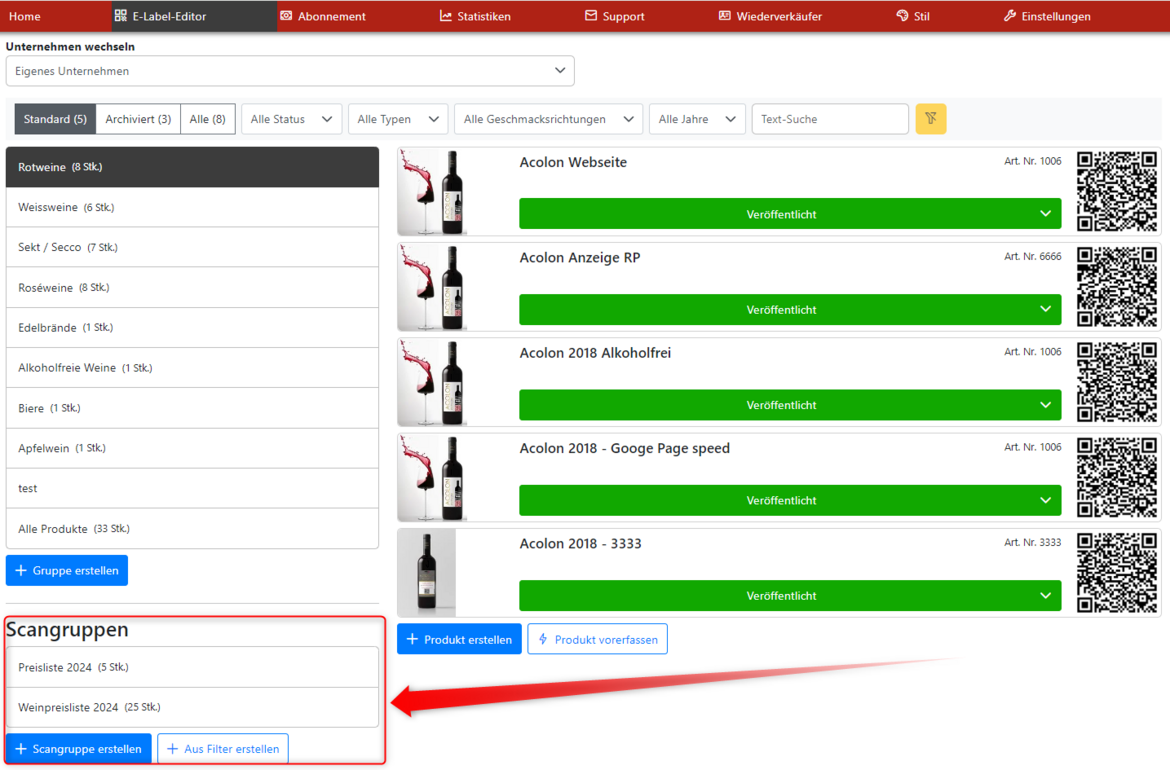1170x770 pixels.
Task: Select the Alkoholfreie Weine group
Action: [193, 368]
